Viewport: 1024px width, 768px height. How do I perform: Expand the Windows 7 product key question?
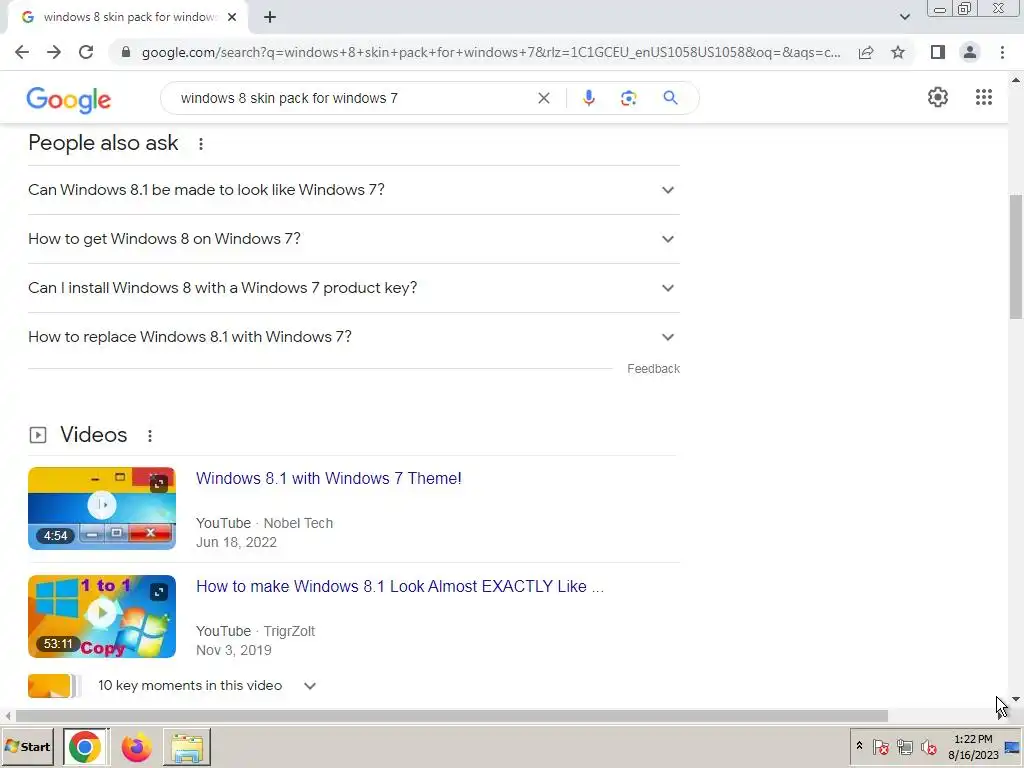353,288
